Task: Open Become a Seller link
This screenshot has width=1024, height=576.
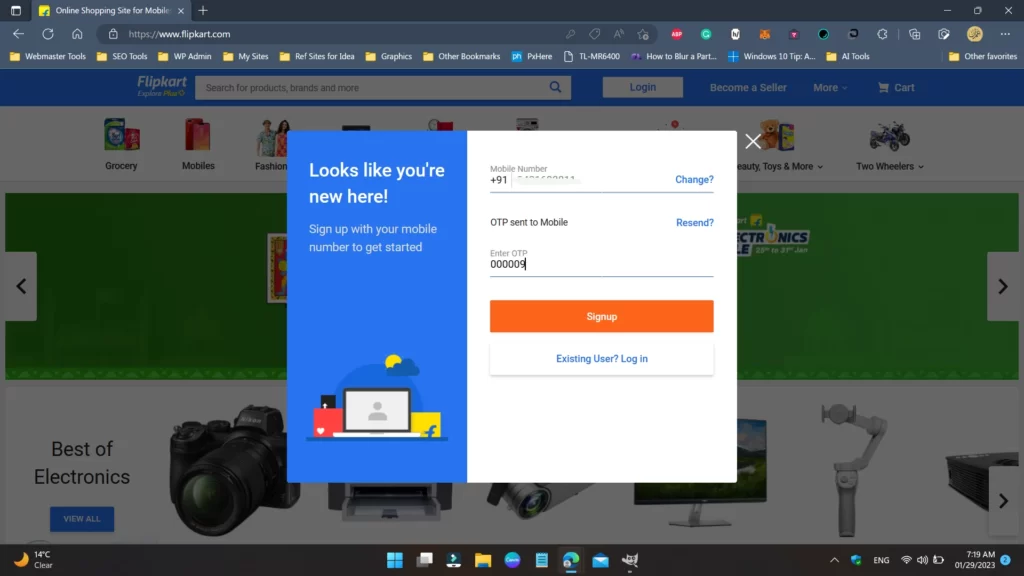Action: (748, 88)
